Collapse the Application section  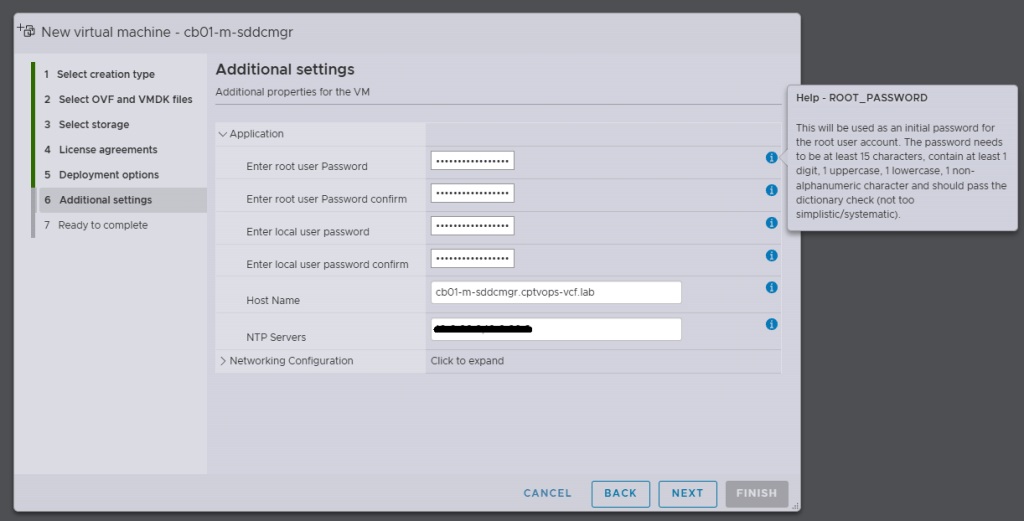coord(223,134)
